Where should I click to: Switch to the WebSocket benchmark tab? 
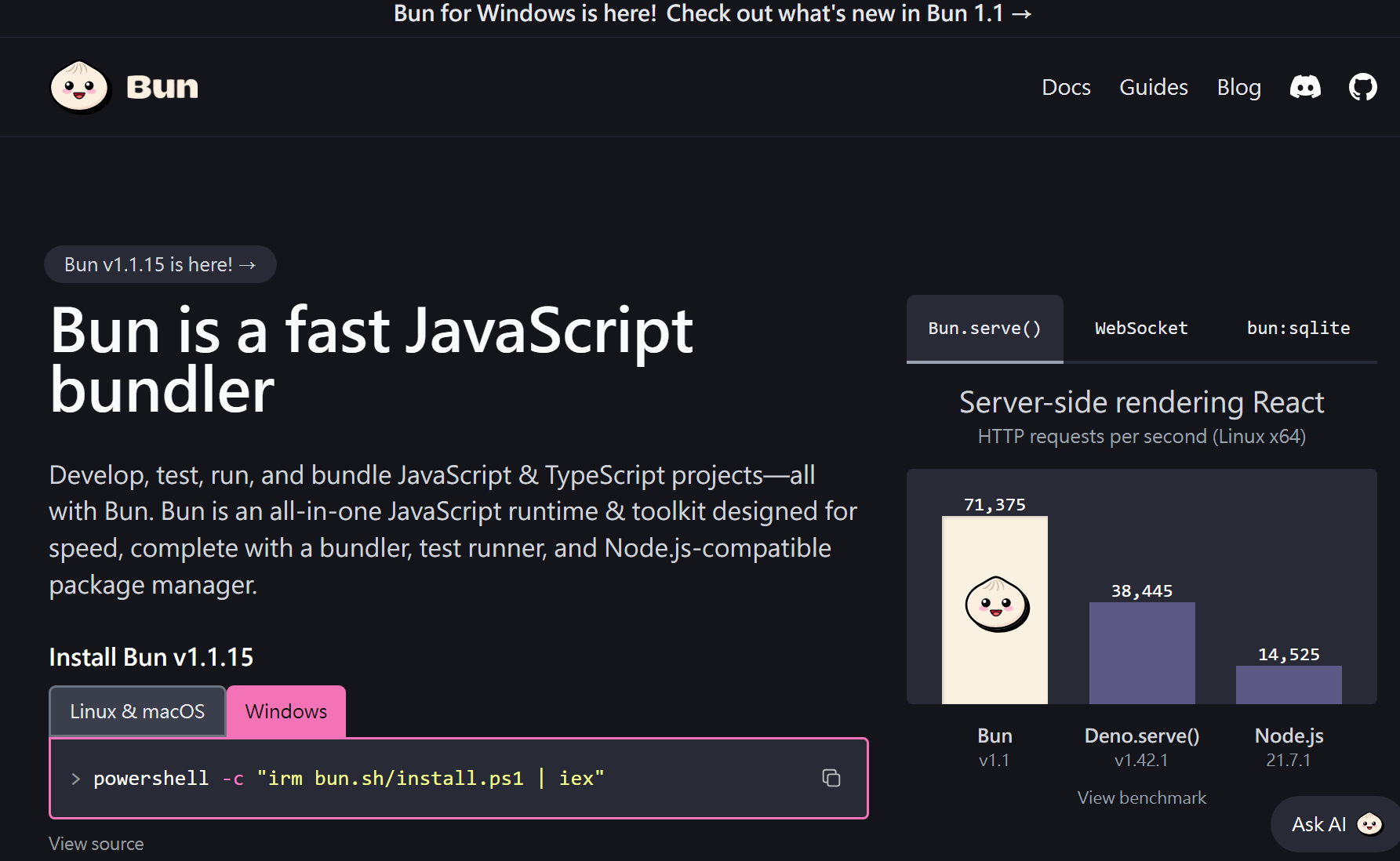pyautogui.click(x=1141, y=329)
